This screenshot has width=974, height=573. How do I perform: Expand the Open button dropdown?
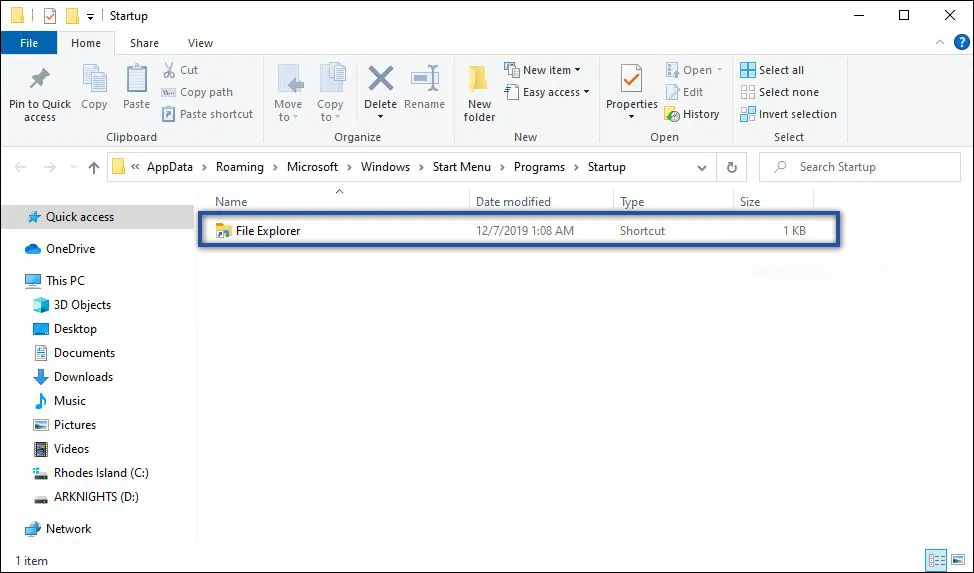tap(719, 70)
